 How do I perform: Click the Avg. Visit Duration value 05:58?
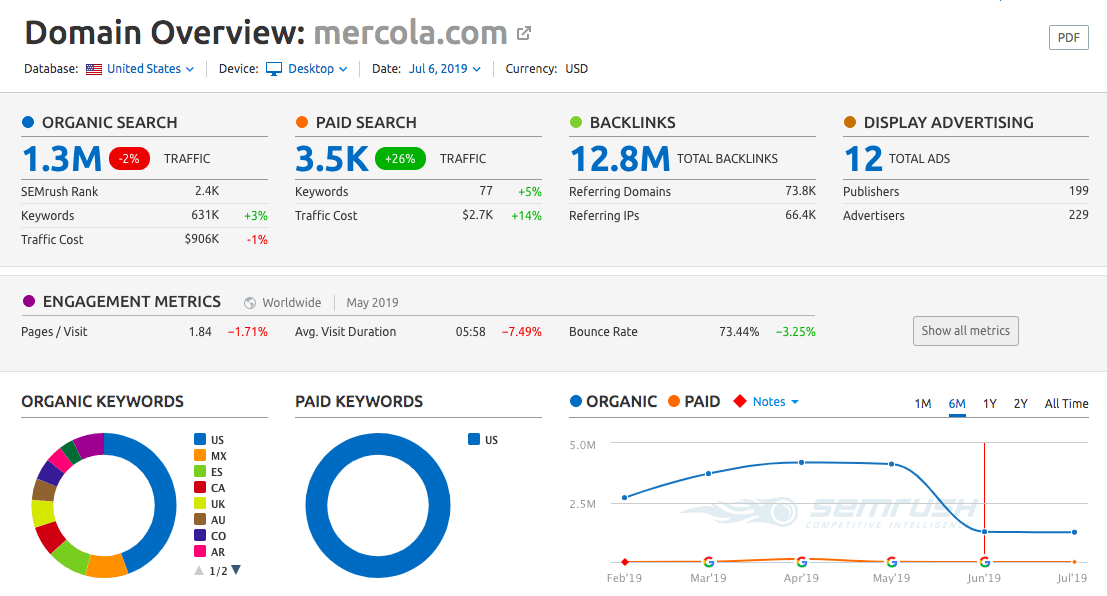470,332
